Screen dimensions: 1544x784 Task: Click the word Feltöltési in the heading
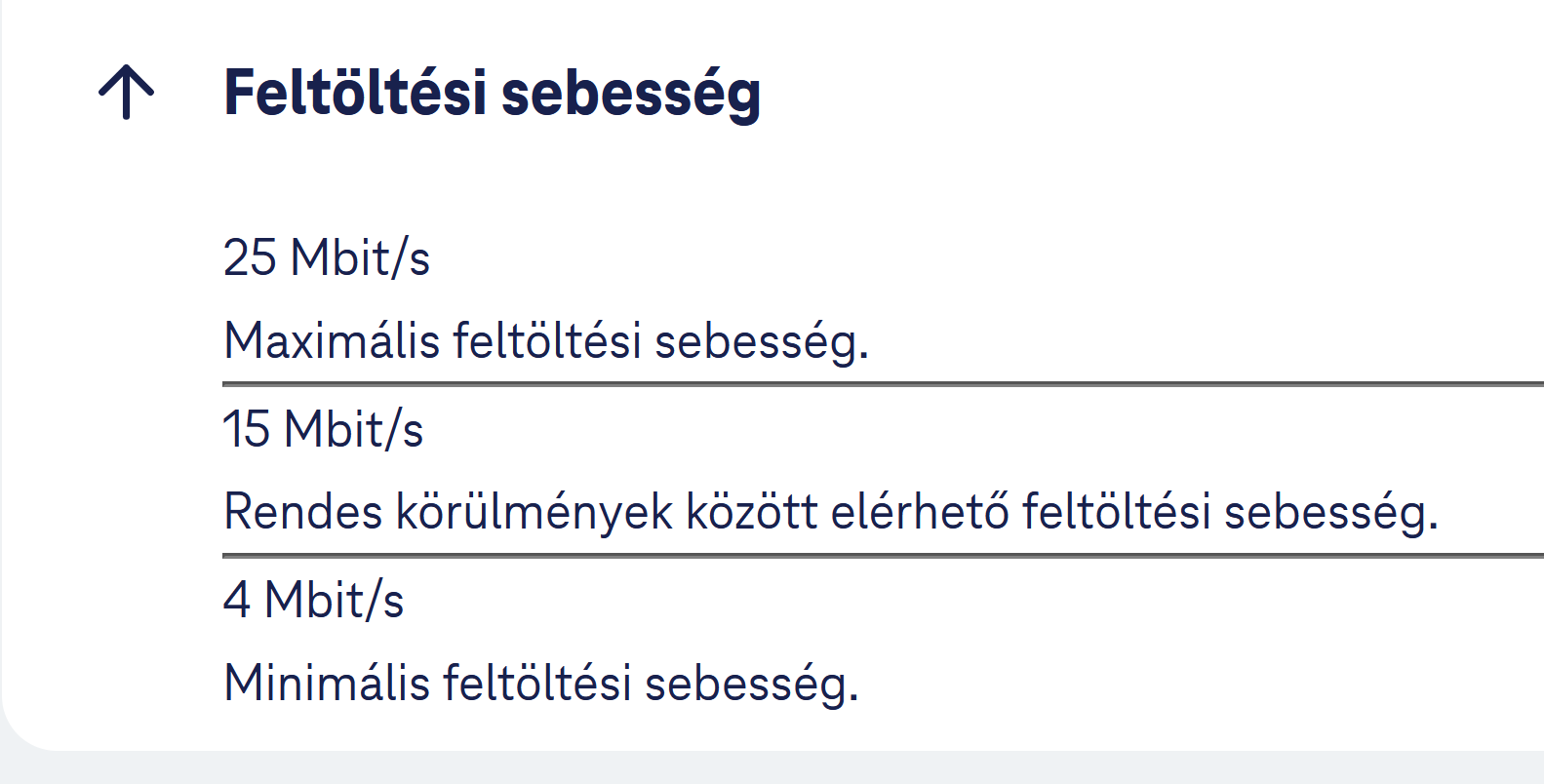(x=355, y=93)
